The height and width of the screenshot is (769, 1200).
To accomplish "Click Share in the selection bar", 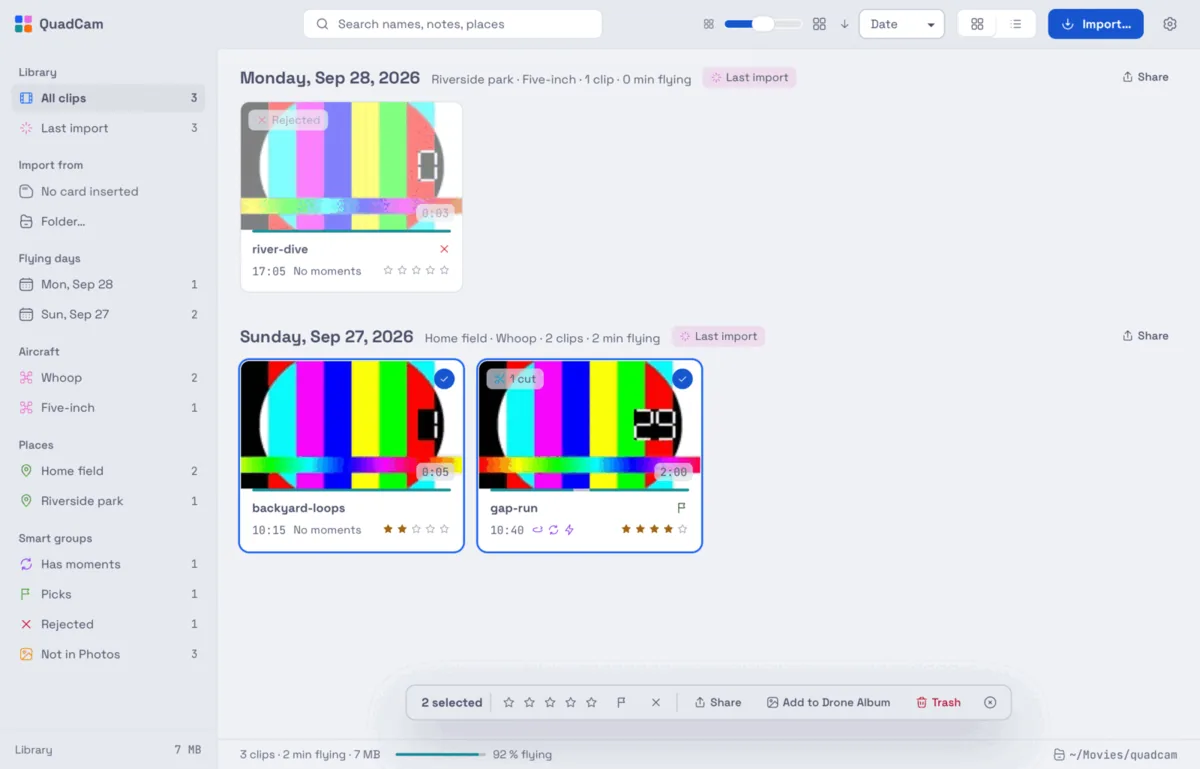I will (718, 702).
